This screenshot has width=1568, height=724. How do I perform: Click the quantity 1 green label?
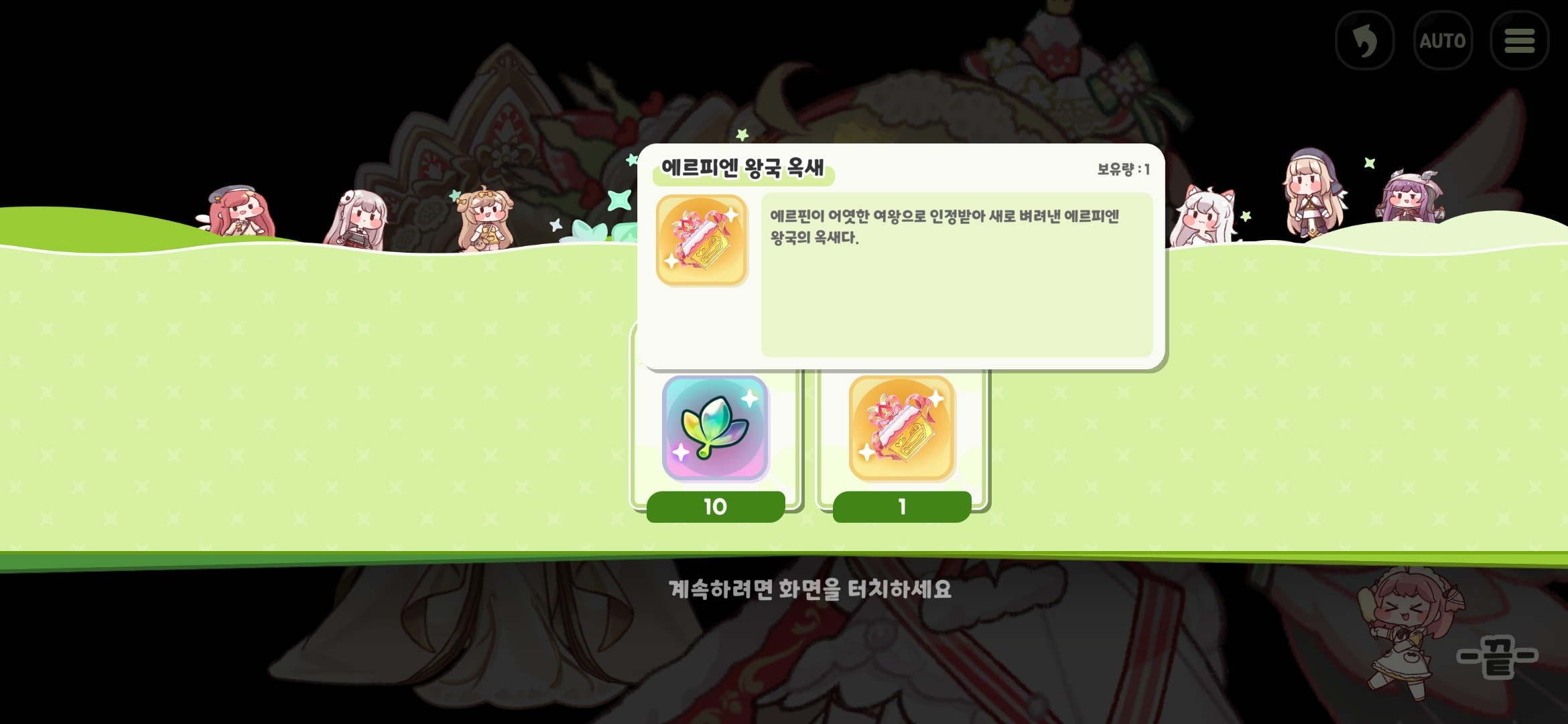pos(902,506)
